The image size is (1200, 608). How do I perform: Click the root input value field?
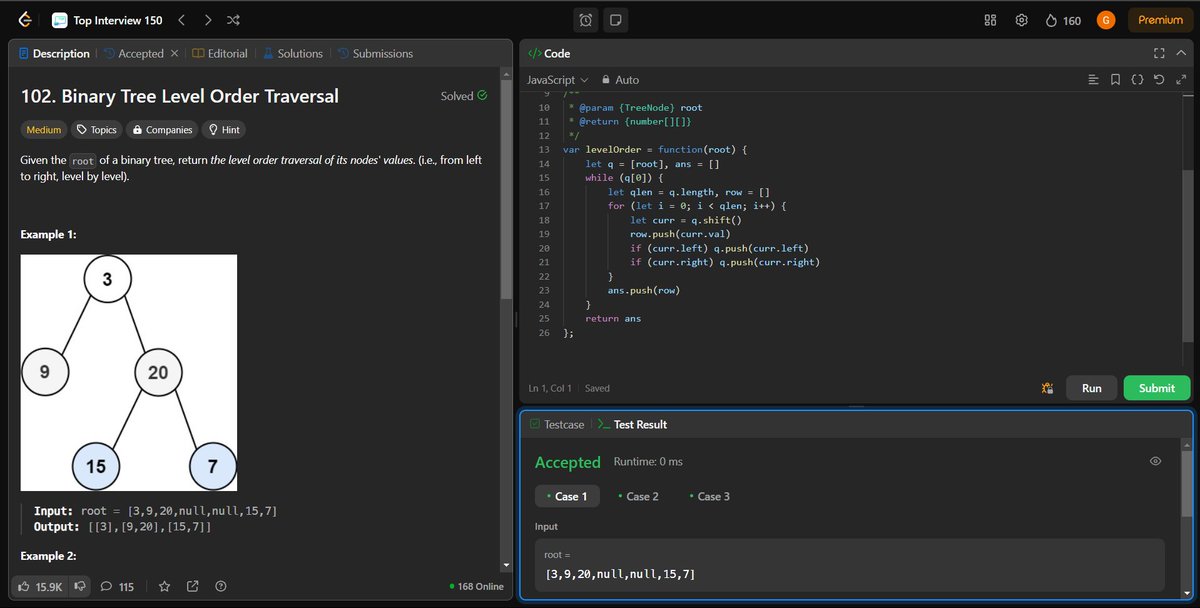[850, 565]
